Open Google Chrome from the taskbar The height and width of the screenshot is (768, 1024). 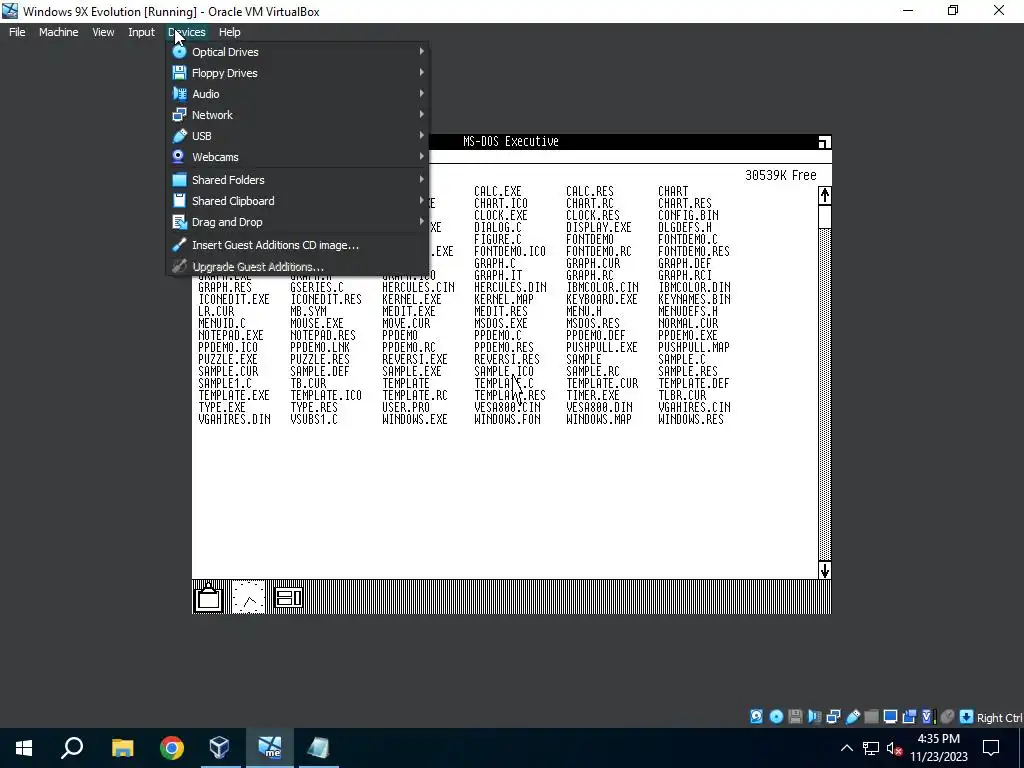[x=171, y=748]
